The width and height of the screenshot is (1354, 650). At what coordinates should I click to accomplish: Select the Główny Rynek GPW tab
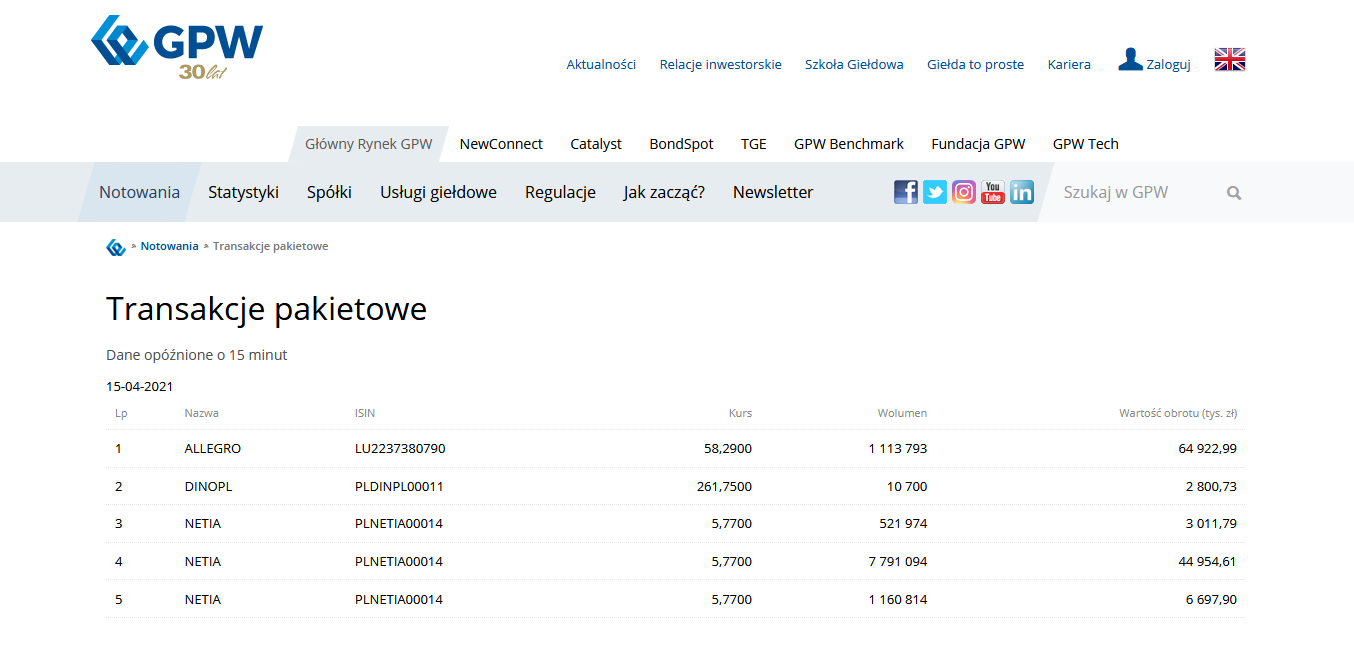coord(368,144)
